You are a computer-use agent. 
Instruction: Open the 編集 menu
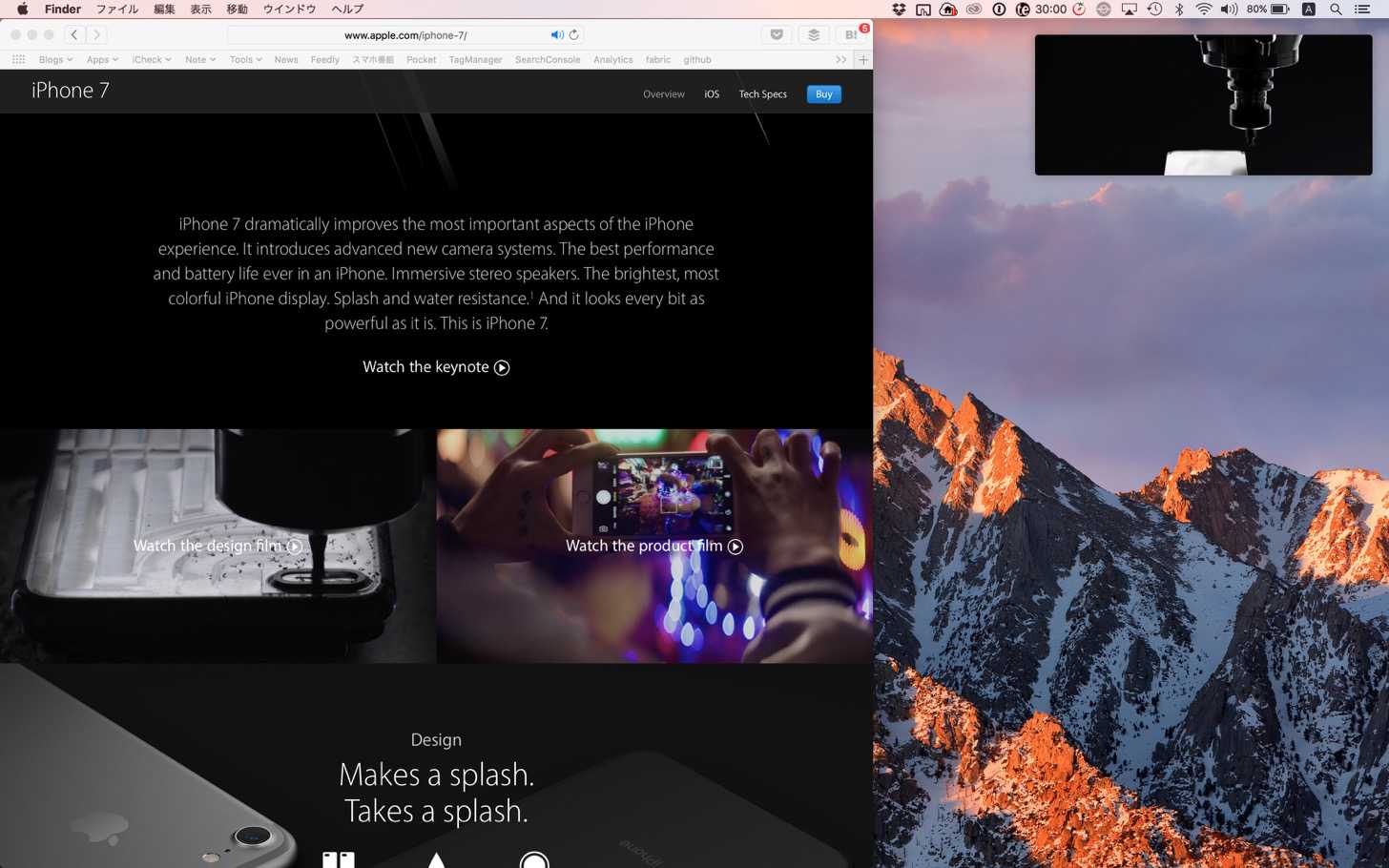tap(165, 10)
